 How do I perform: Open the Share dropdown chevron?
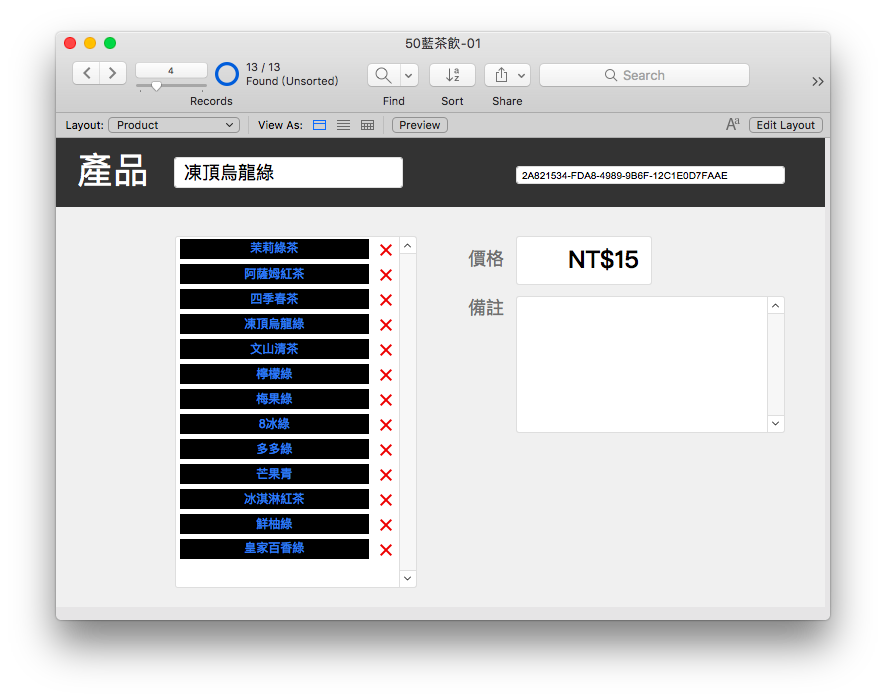pos(522,75)
